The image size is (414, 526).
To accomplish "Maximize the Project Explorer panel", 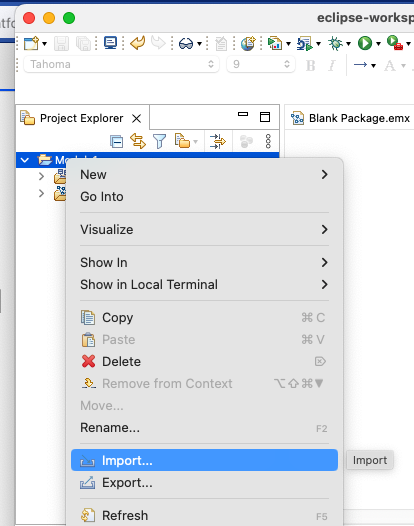I will click(265, 117).
